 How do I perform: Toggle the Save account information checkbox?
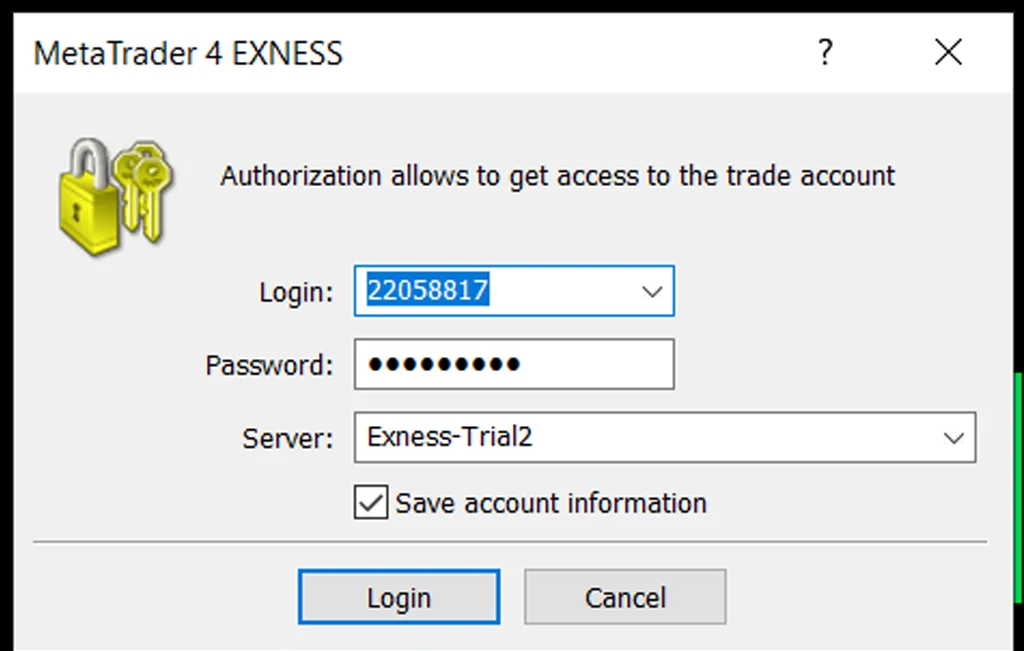pos(370,503)
